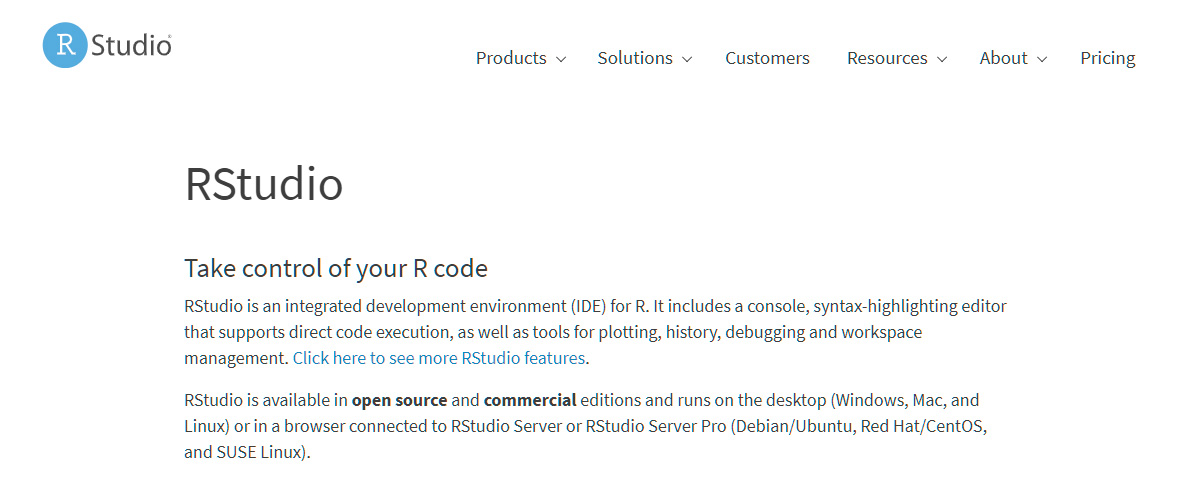This screenshot has height=502, width=1183.
Task: Expand the chevron beside About
Action: 1042,60
